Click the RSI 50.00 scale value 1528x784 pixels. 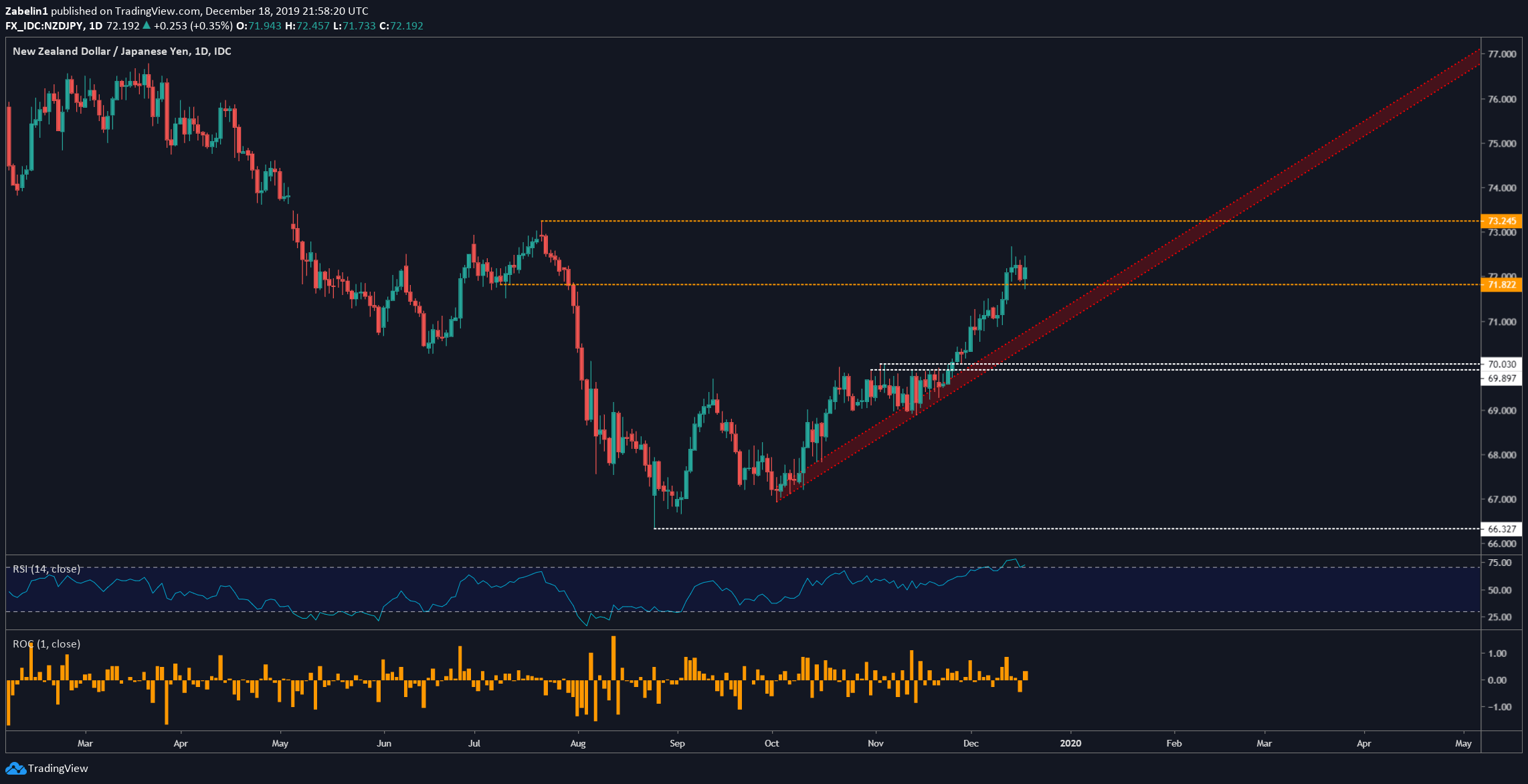pyautogui.click(x=1500, y=591)
